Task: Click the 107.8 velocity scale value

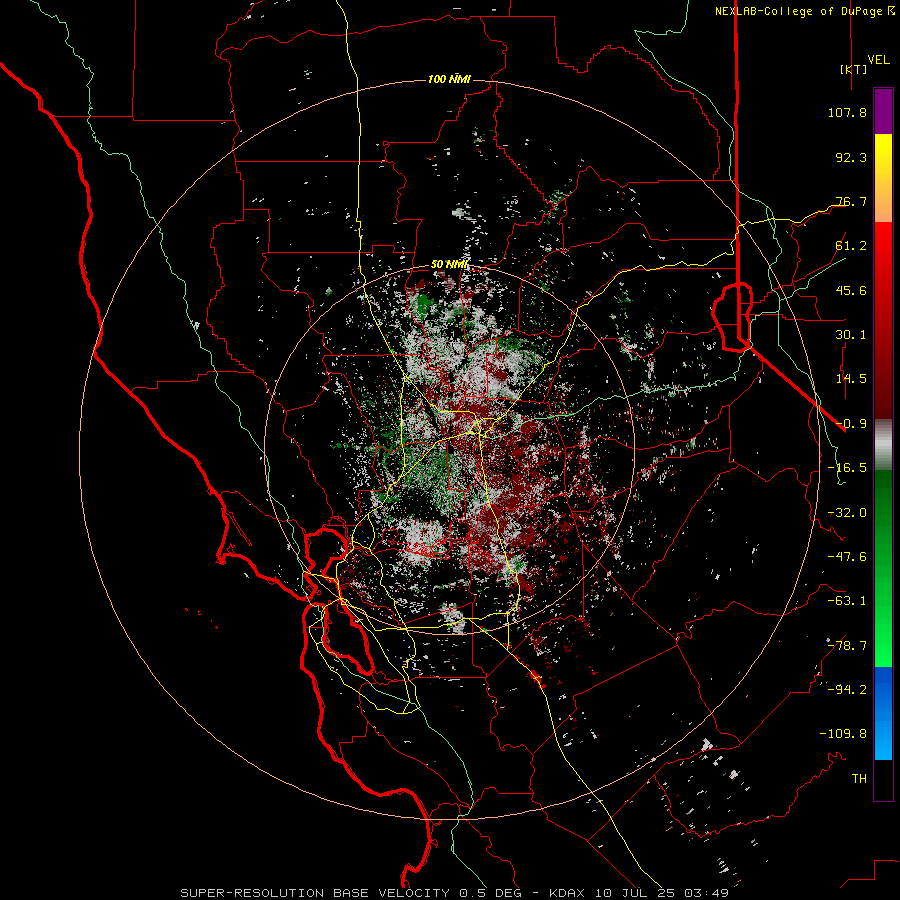Action: [x=847, y=112]
